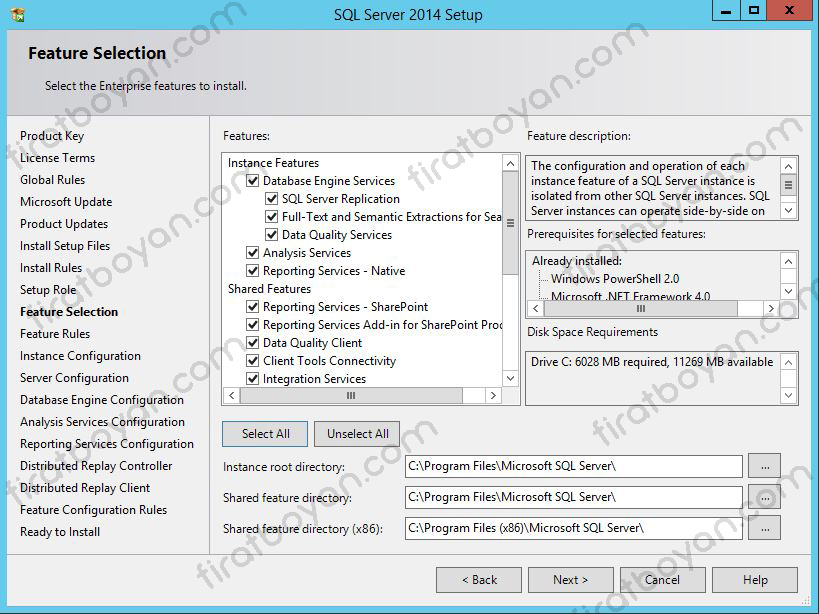The width and height of the screenshot is (819, 614).
Task: Feature description scroll down arrow
Action: (x=789, y=210)
